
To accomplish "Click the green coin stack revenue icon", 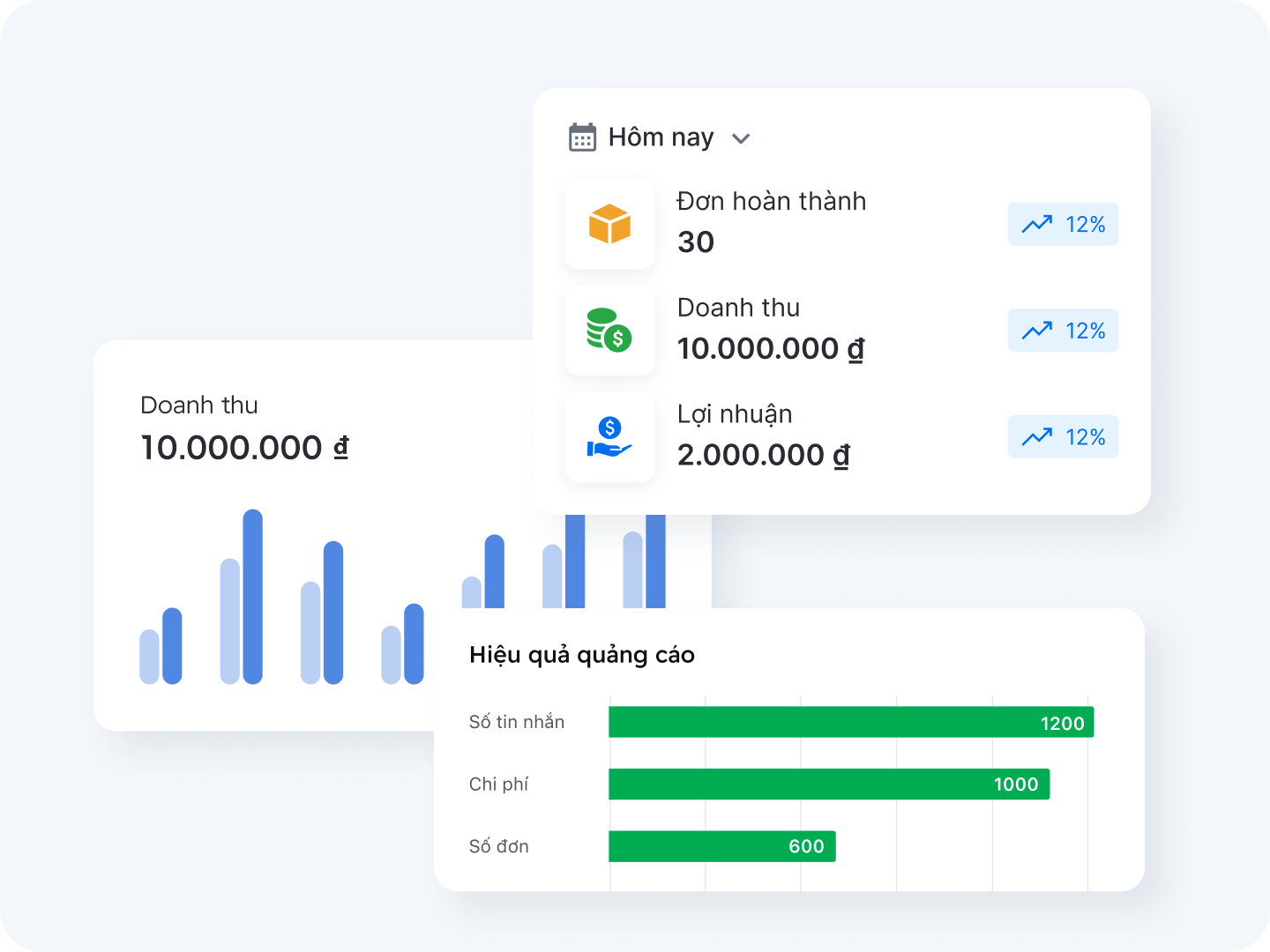I will point(609,331).
